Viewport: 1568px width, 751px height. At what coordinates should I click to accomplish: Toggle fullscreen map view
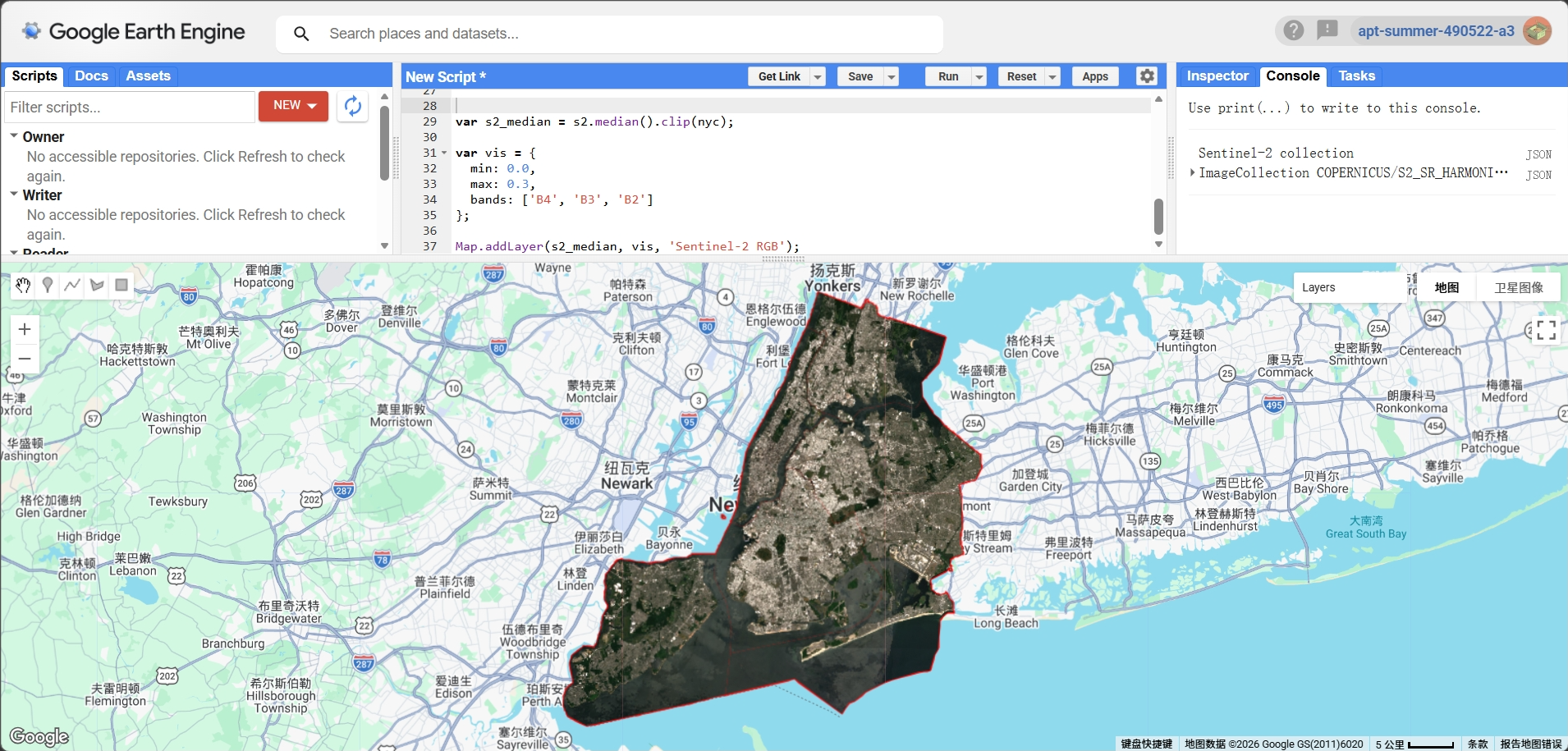tap(1546, 330)
